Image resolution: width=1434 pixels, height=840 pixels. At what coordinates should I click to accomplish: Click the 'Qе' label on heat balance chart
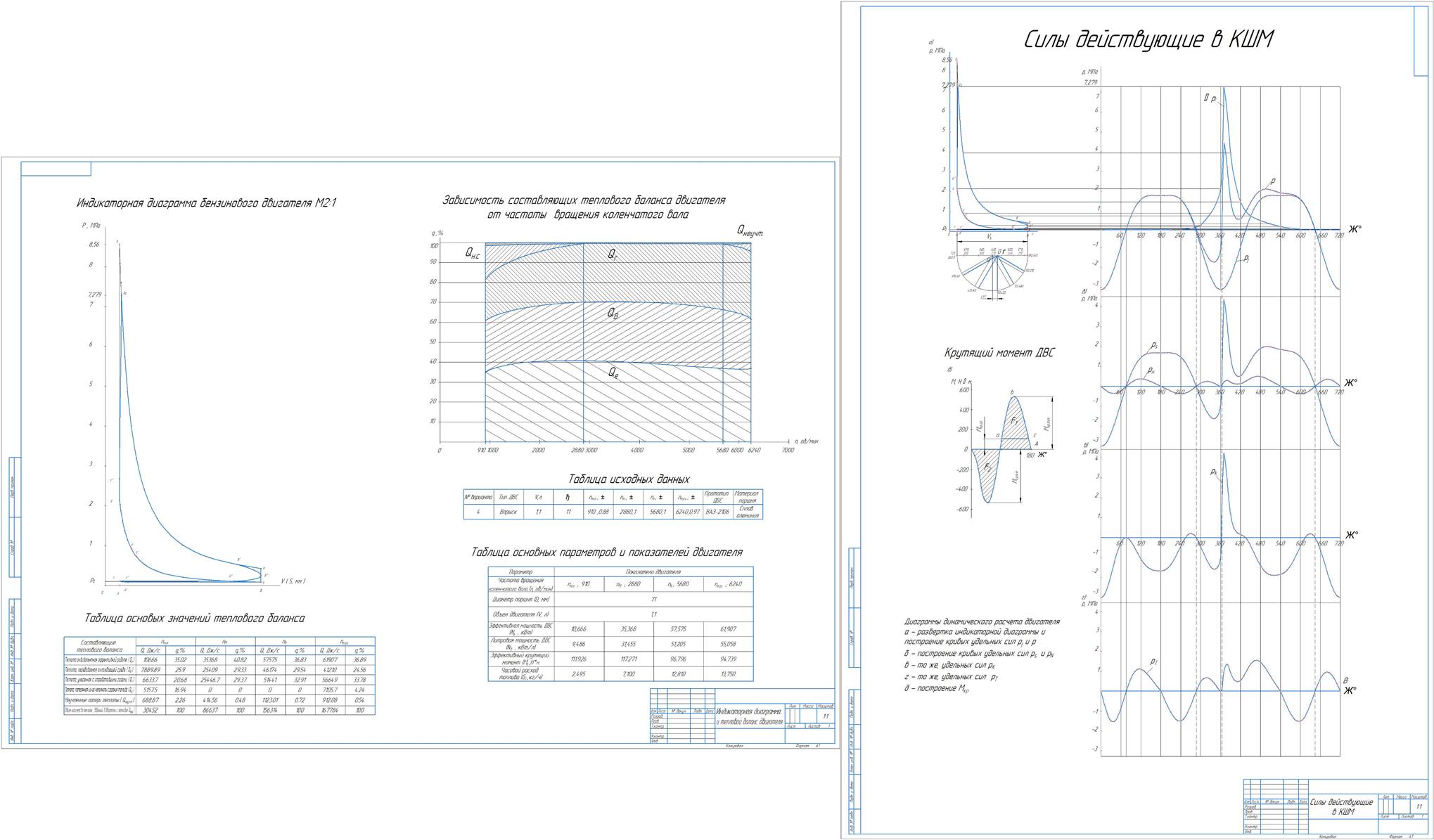pyautogui.click(x=614, y=373)
